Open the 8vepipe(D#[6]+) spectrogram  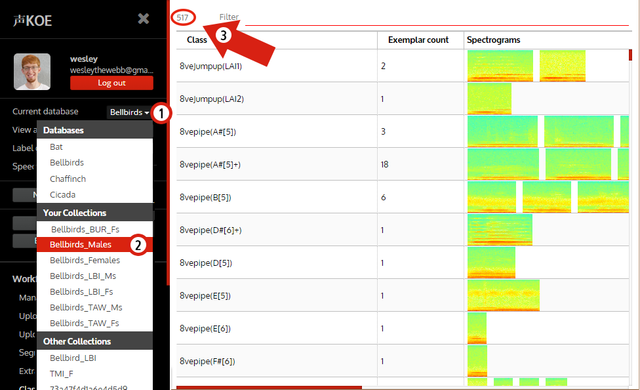(x=500, y=230)
